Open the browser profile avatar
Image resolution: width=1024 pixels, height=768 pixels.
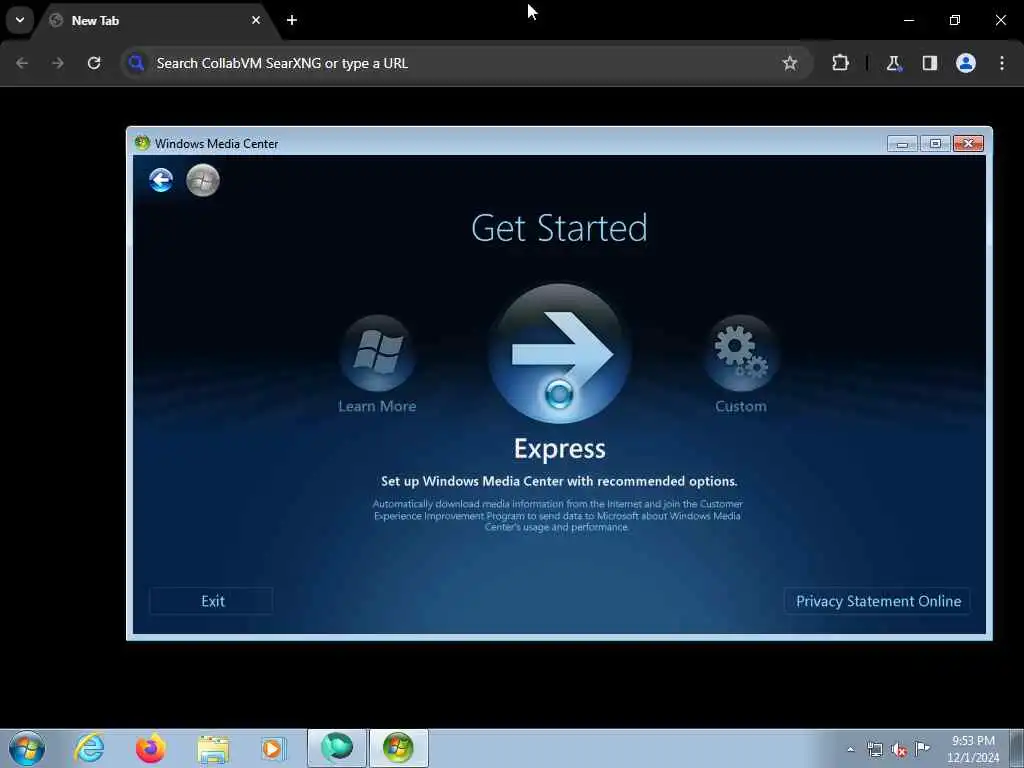point(966,63)
